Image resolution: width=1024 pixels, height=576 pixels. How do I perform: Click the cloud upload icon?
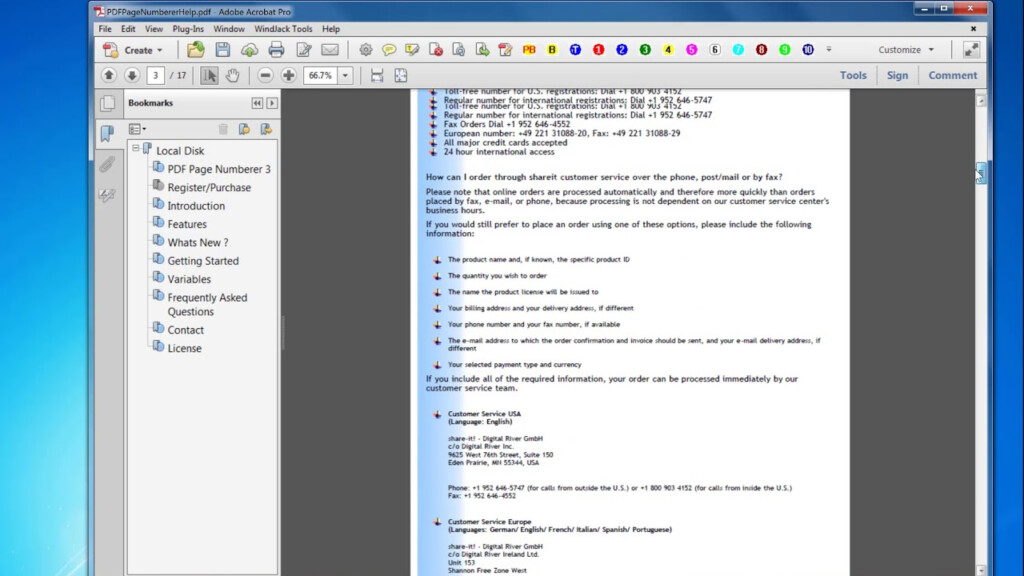tap(249, 50)
